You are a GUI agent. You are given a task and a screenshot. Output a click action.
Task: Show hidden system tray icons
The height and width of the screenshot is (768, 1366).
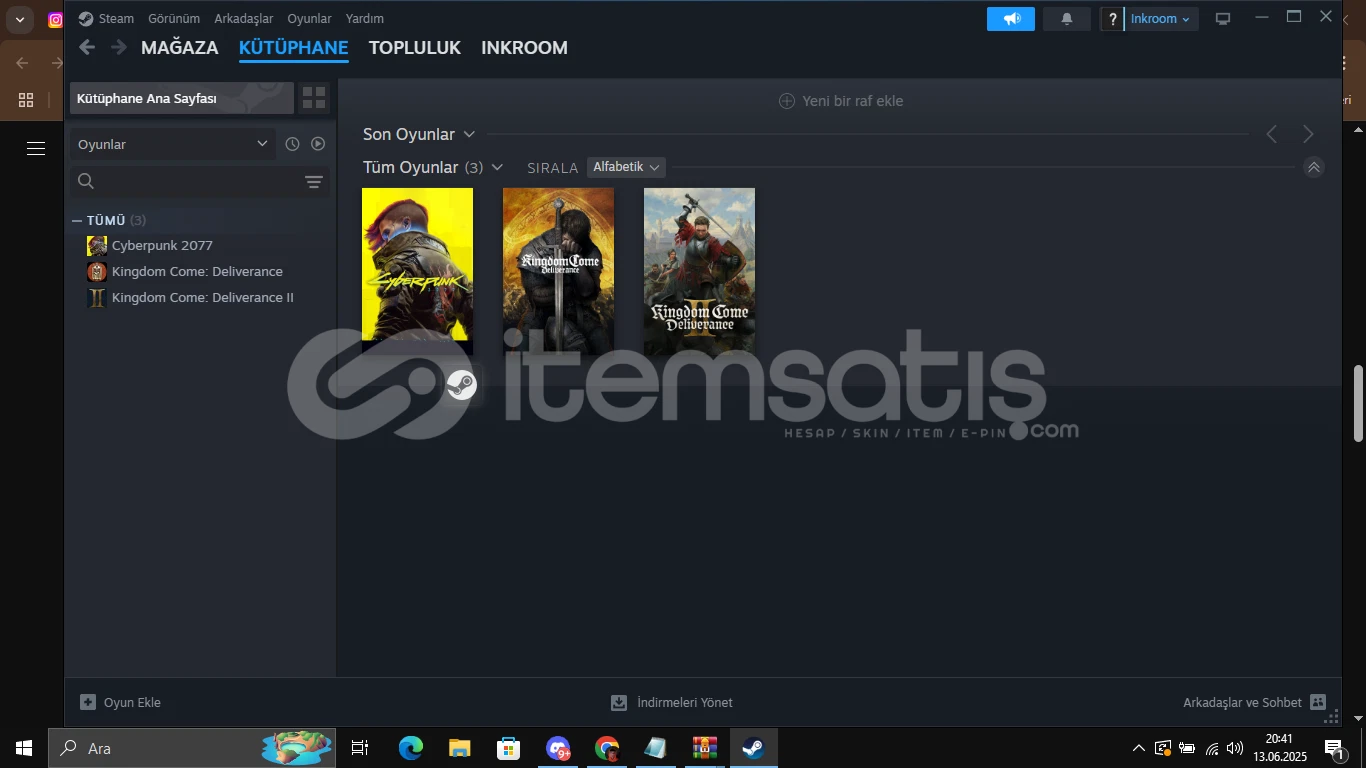point(1139,748)
